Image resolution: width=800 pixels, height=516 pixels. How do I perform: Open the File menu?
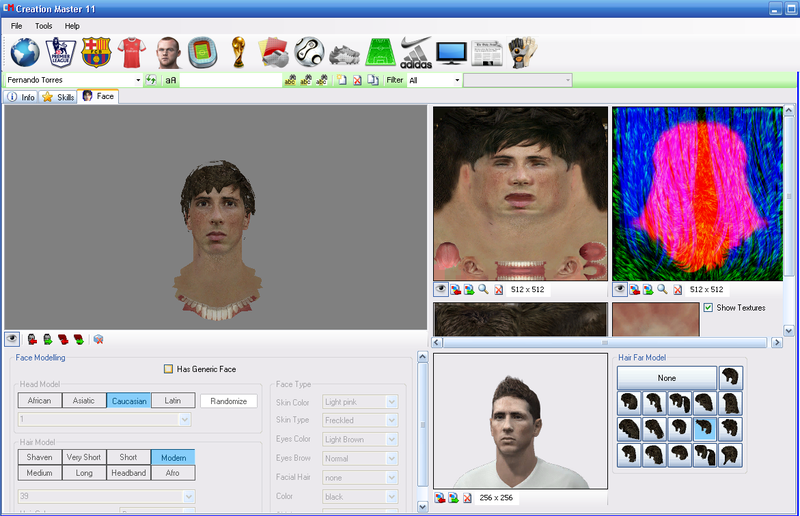coord(16,25)
